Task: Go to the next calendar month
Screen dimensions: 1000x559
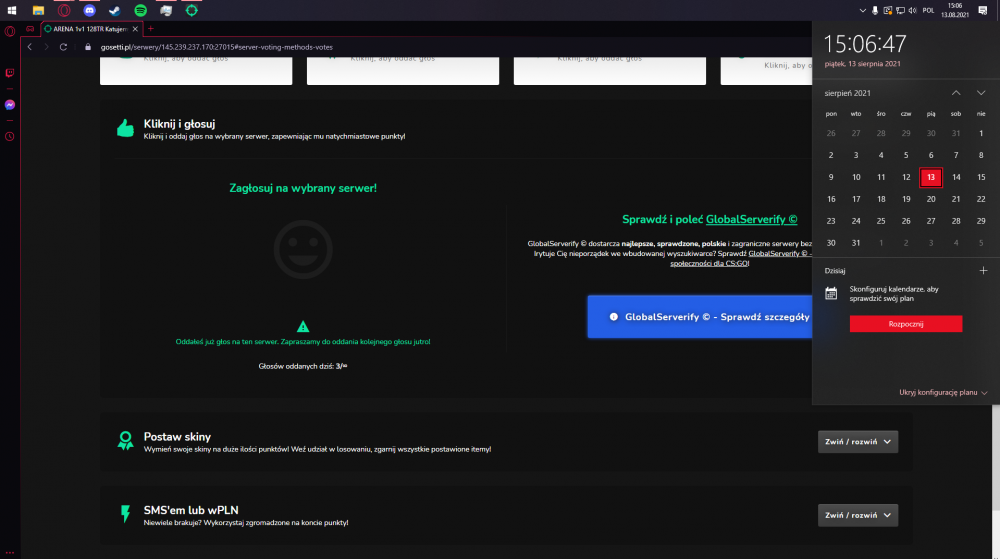Action: (981, 93)
